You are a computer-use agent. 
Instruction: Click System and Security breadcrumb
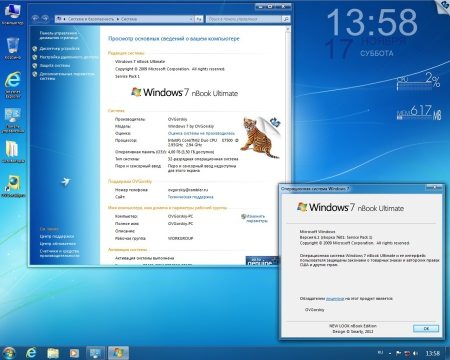pos(91,19)
